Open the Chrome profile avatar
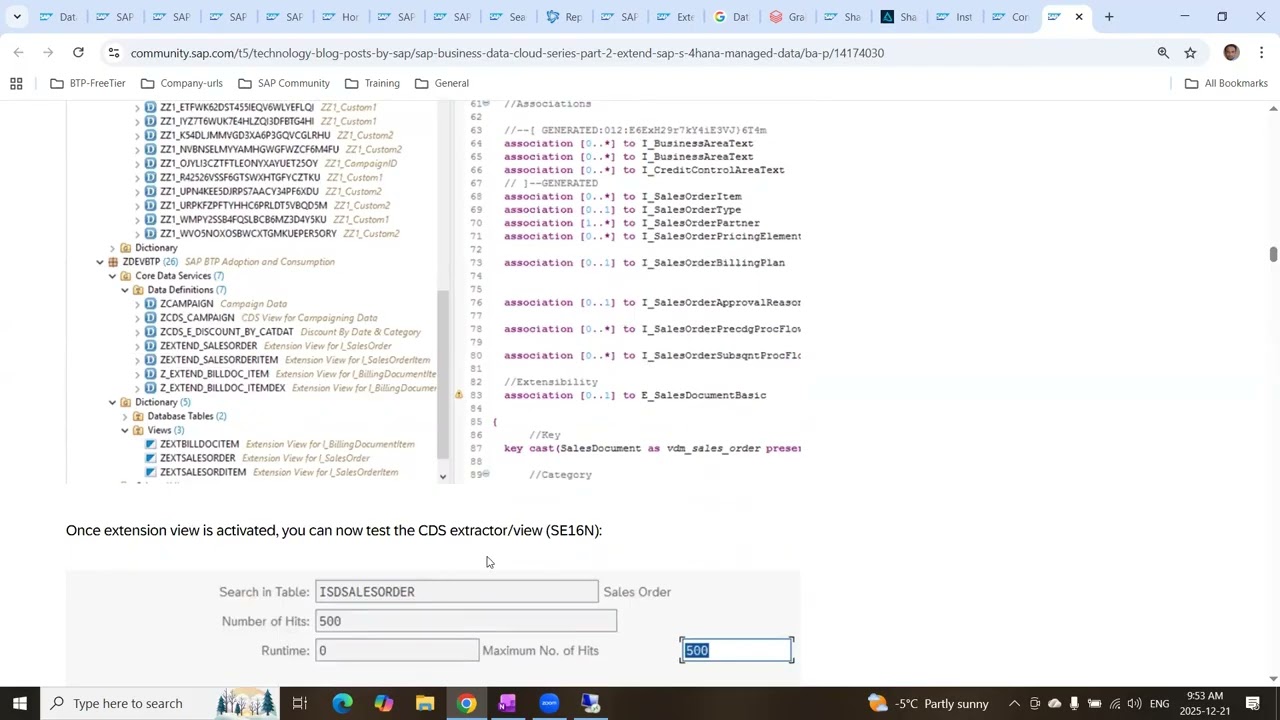 pos(1231,53)
